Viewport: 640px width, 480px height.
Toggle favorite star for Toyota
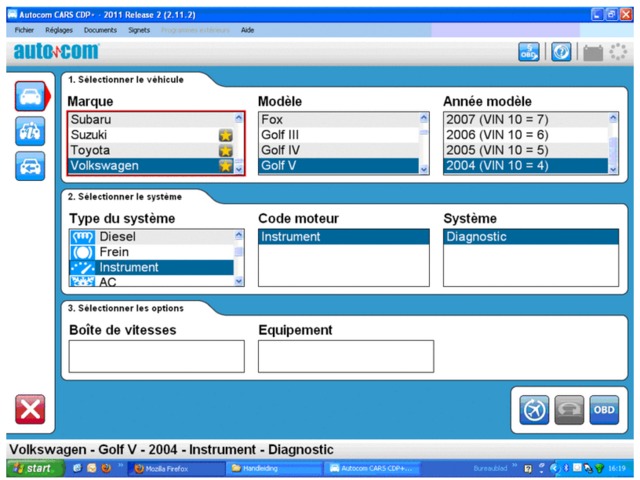tap(225, 151)
